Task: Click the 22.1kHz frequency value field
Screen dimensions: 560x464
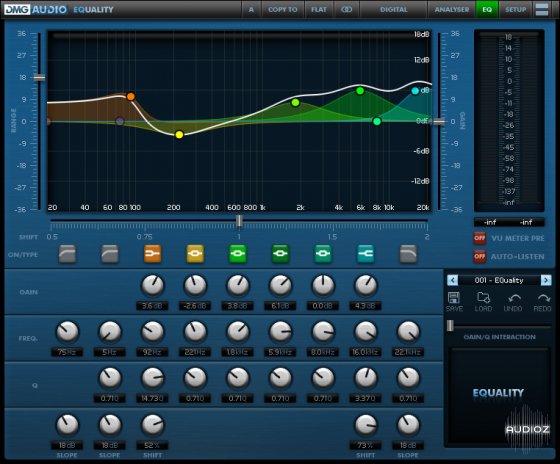Action: (408, 352)
